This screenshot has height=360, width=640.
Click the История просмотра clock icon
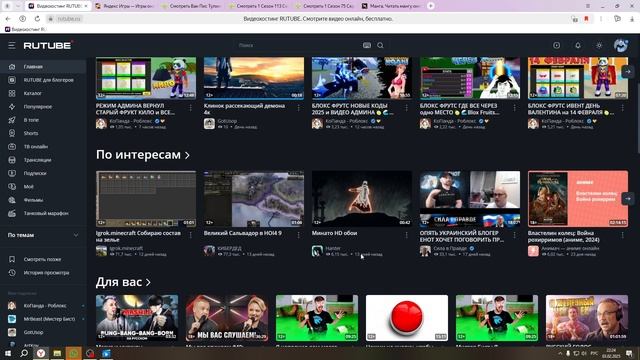[x=12, y=273]
